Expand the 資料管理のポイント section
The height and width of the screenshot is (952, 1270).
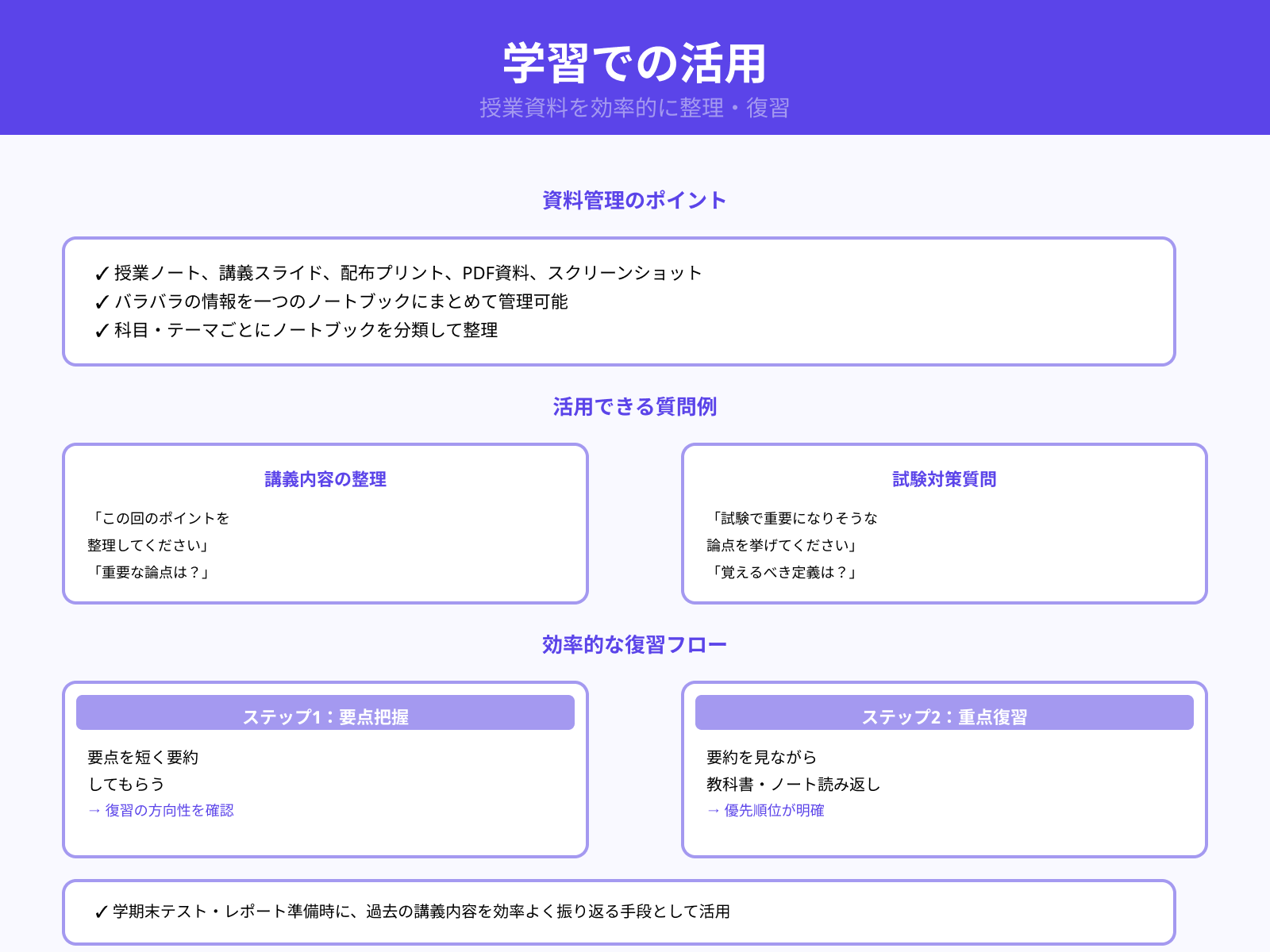click(x=634, y=200)
